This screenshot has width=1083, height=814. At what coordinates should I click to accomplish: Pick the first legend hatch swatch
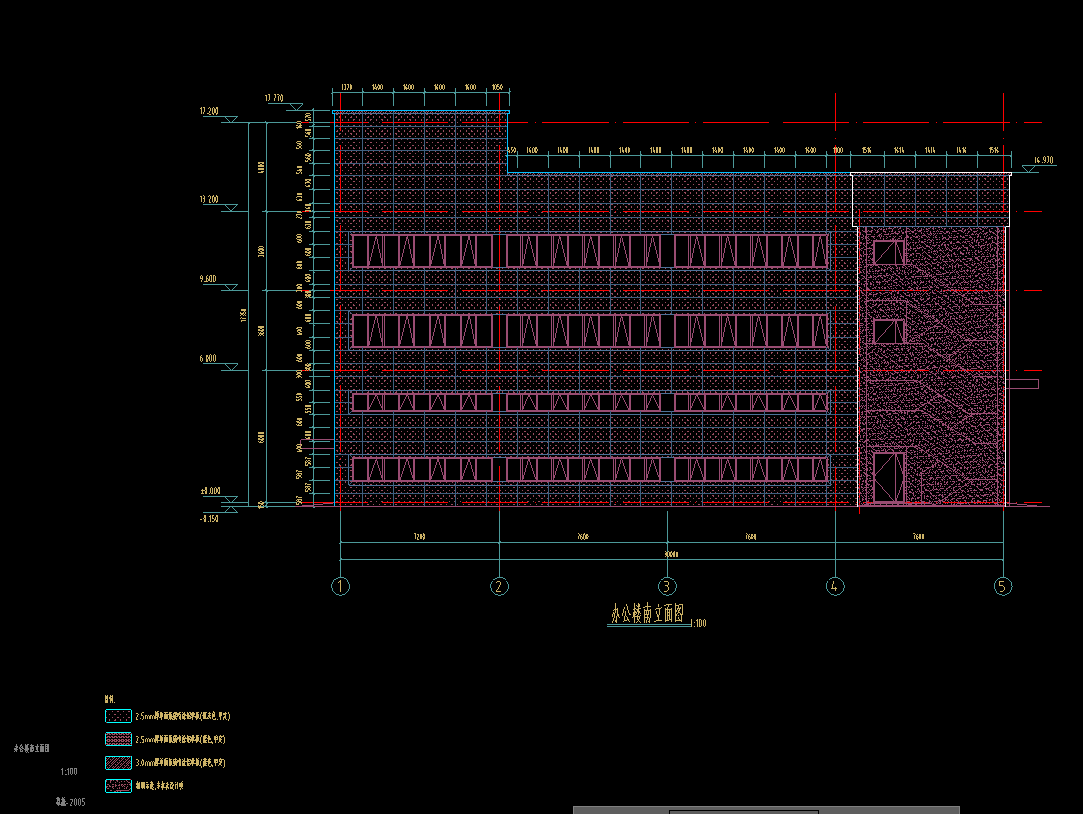pyautogui.click(x=118, y=717)
